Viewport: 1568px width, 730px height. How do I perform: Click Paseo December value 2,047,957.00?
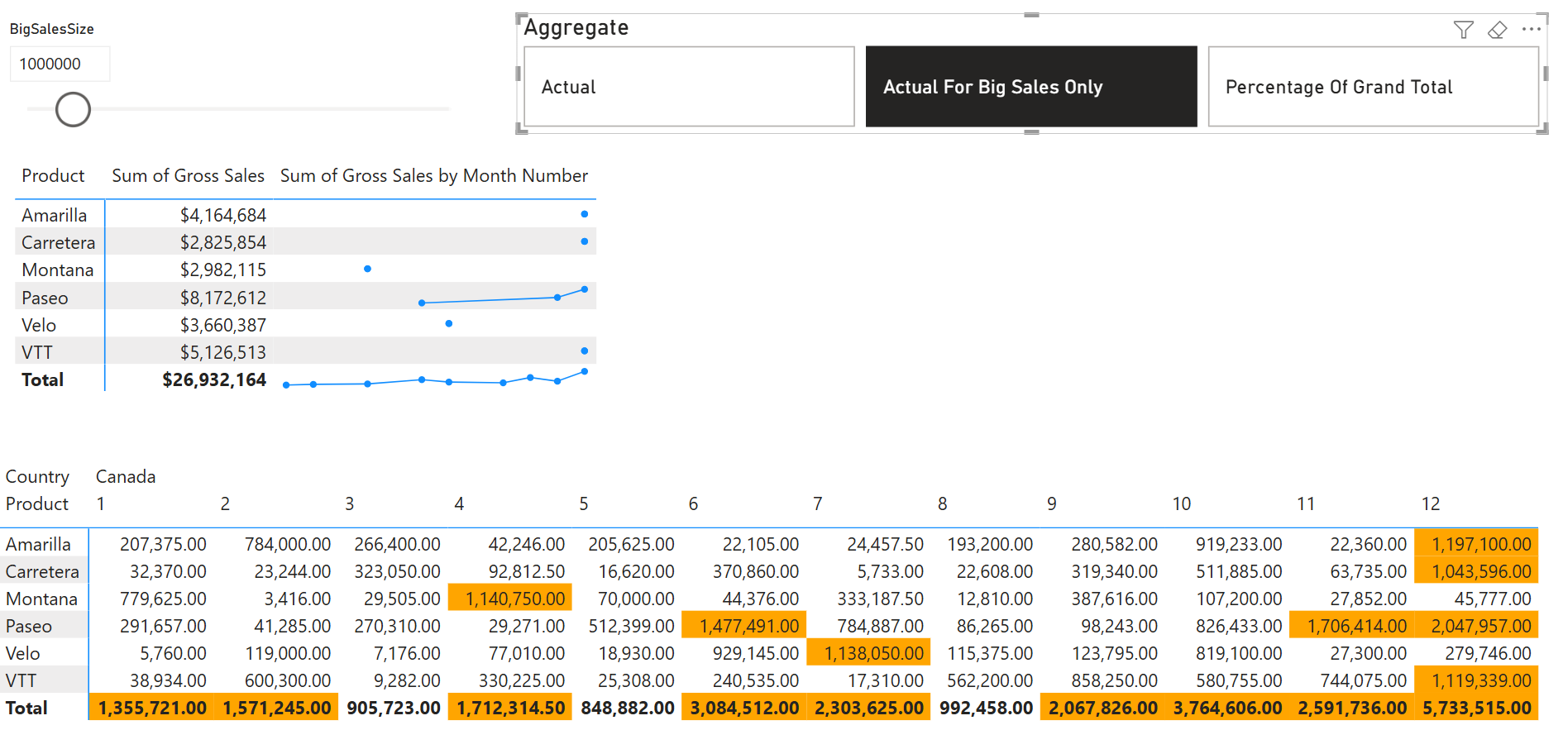(x=1476, y=626)
